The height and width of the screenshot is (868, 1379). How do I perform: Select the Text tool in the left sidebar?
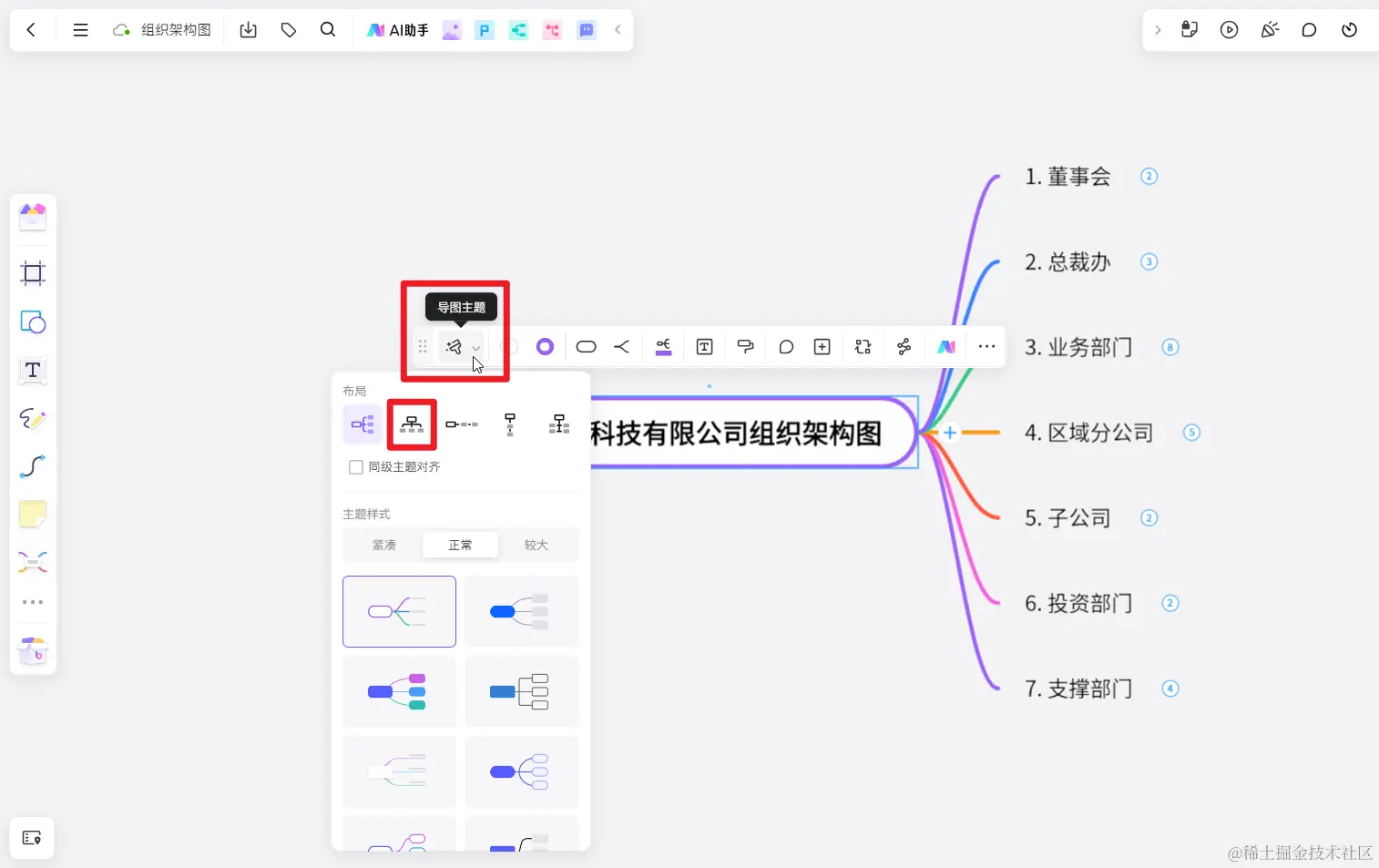pos(33,371)
